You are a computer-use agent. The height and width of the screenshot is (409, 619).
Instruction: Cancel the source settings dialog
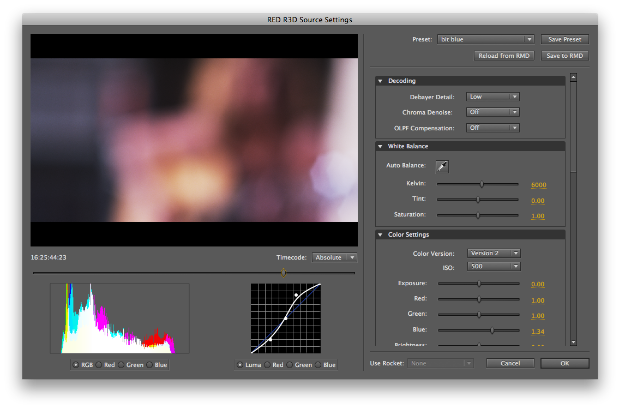coord(510,363)
